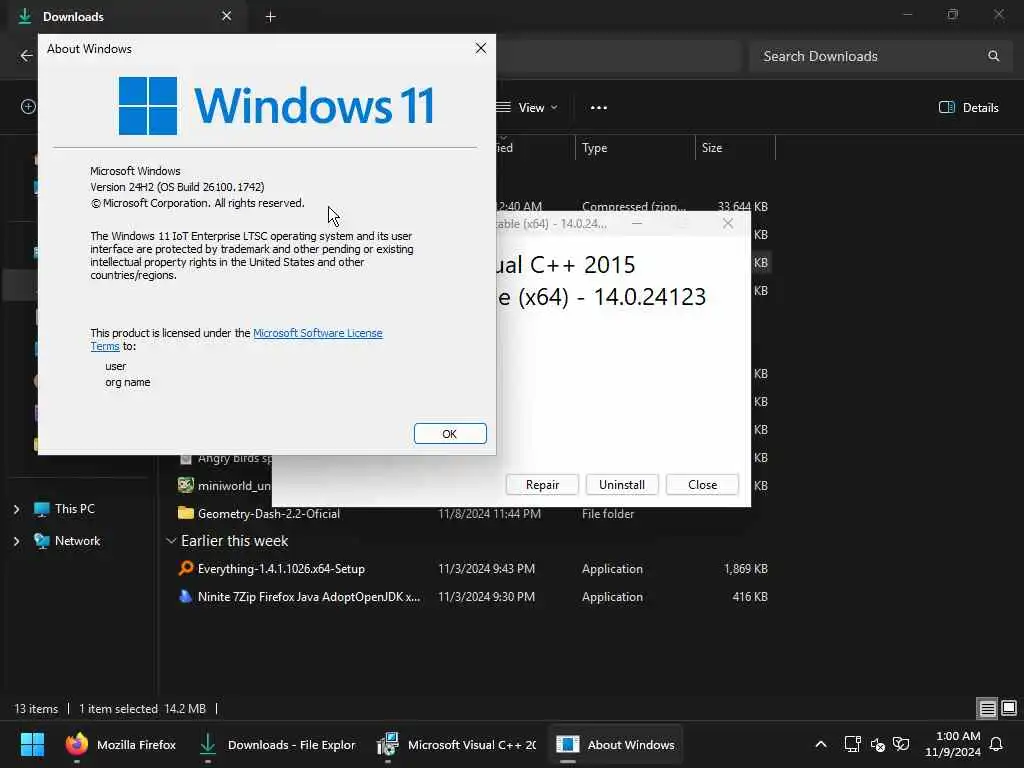The width and height of the screenshot is (1024, 768).
Task: Collapse the Earlier this week group
Action: (x=170, y=541)
